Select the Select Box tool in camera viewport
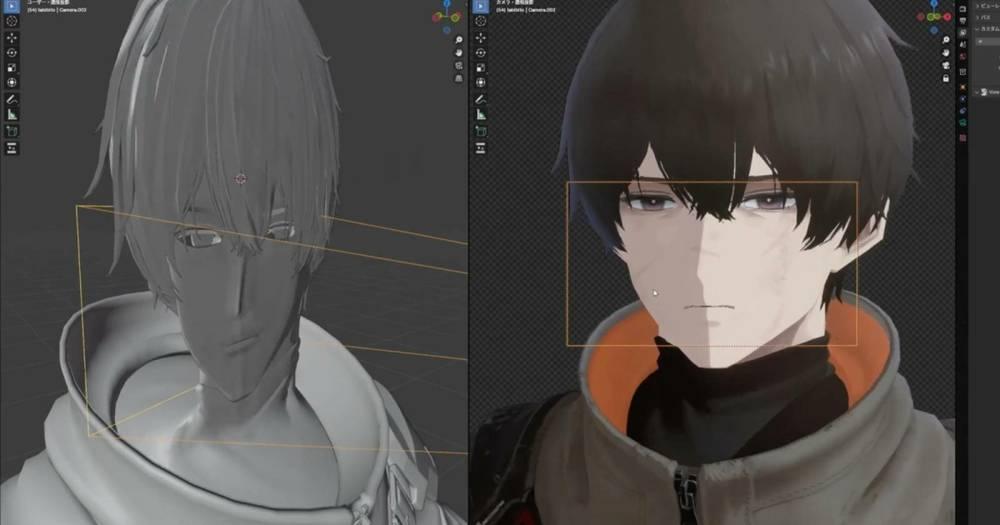This screenshot has width=1000, height=525. 480,6
